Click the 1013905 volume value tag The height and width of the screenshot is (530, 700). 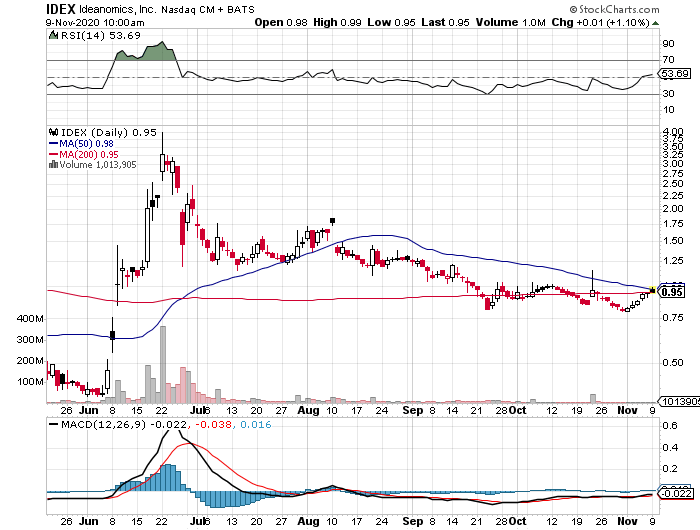679,401
